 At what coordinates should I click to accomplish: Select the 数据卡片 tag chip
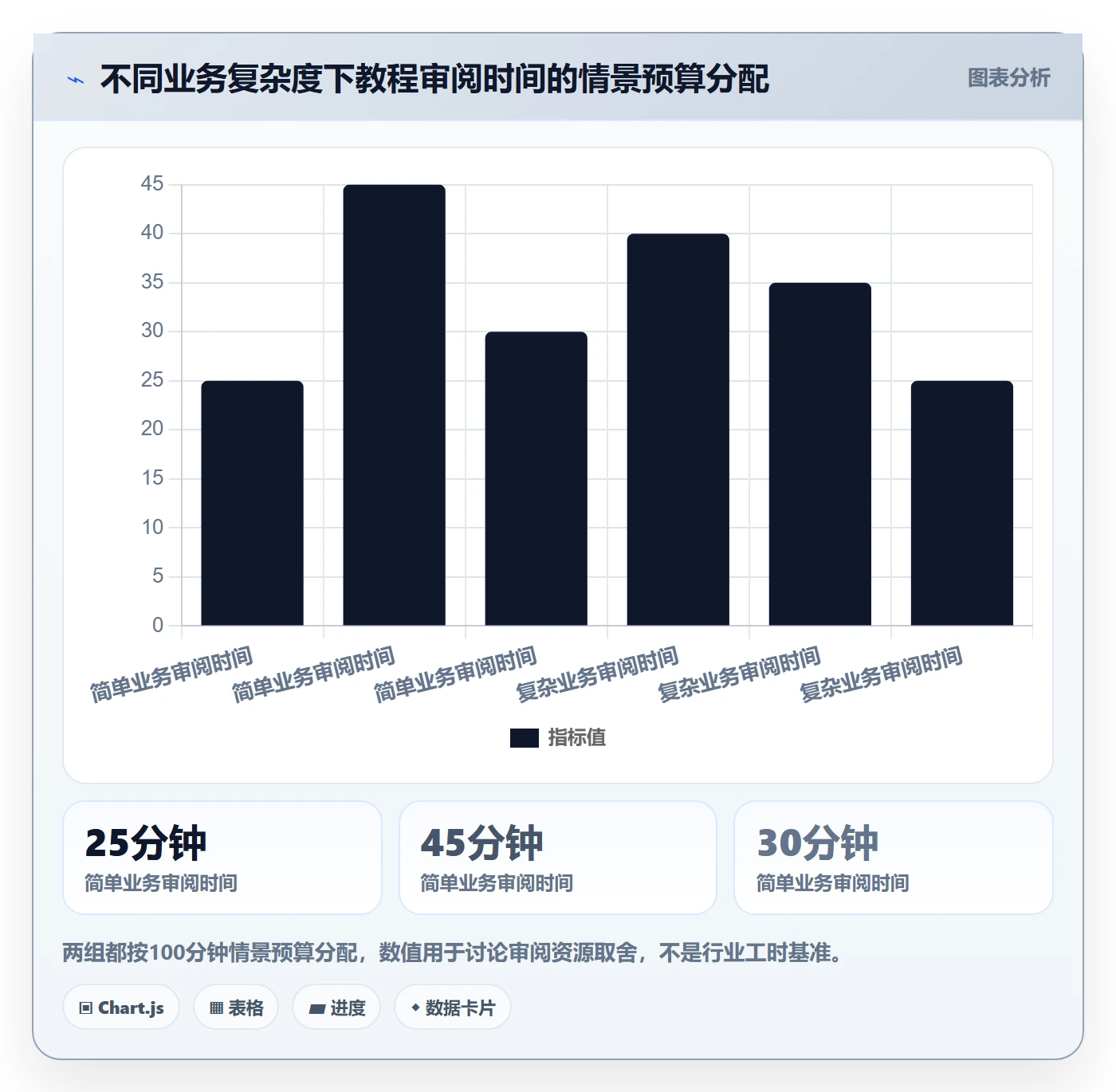(x=453, y=1008)
